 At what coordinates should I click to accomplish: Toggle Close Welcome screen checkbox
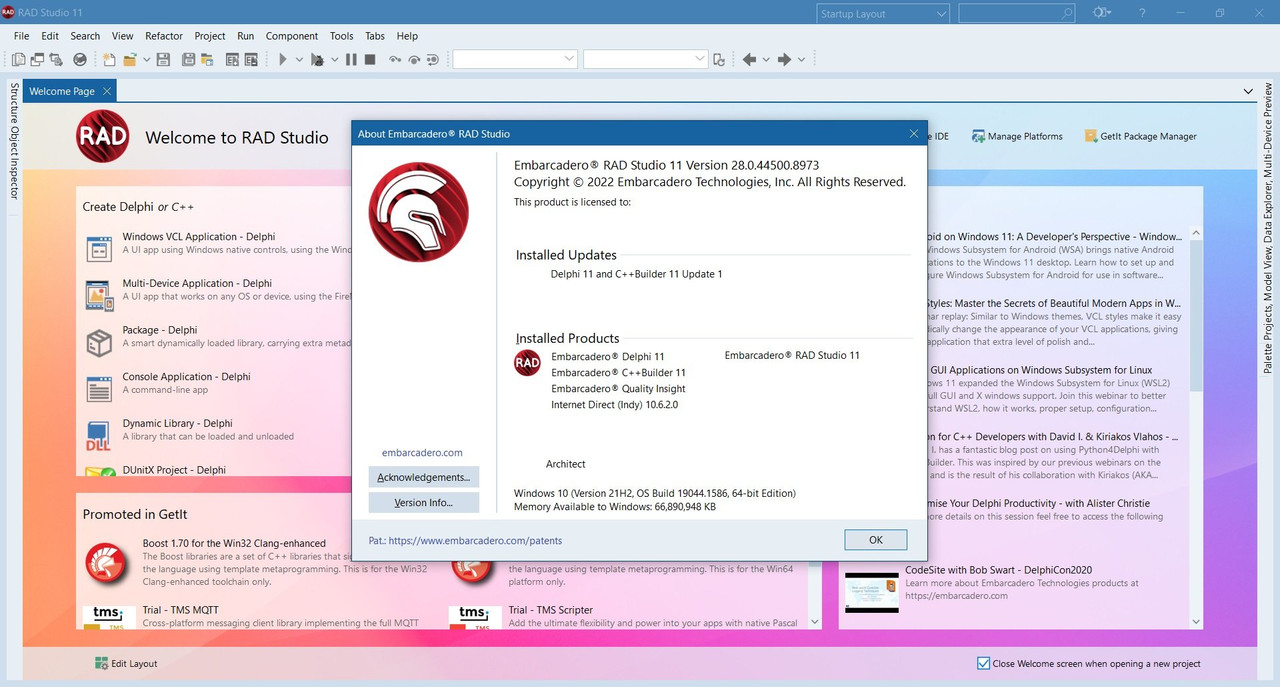point(983,663)
